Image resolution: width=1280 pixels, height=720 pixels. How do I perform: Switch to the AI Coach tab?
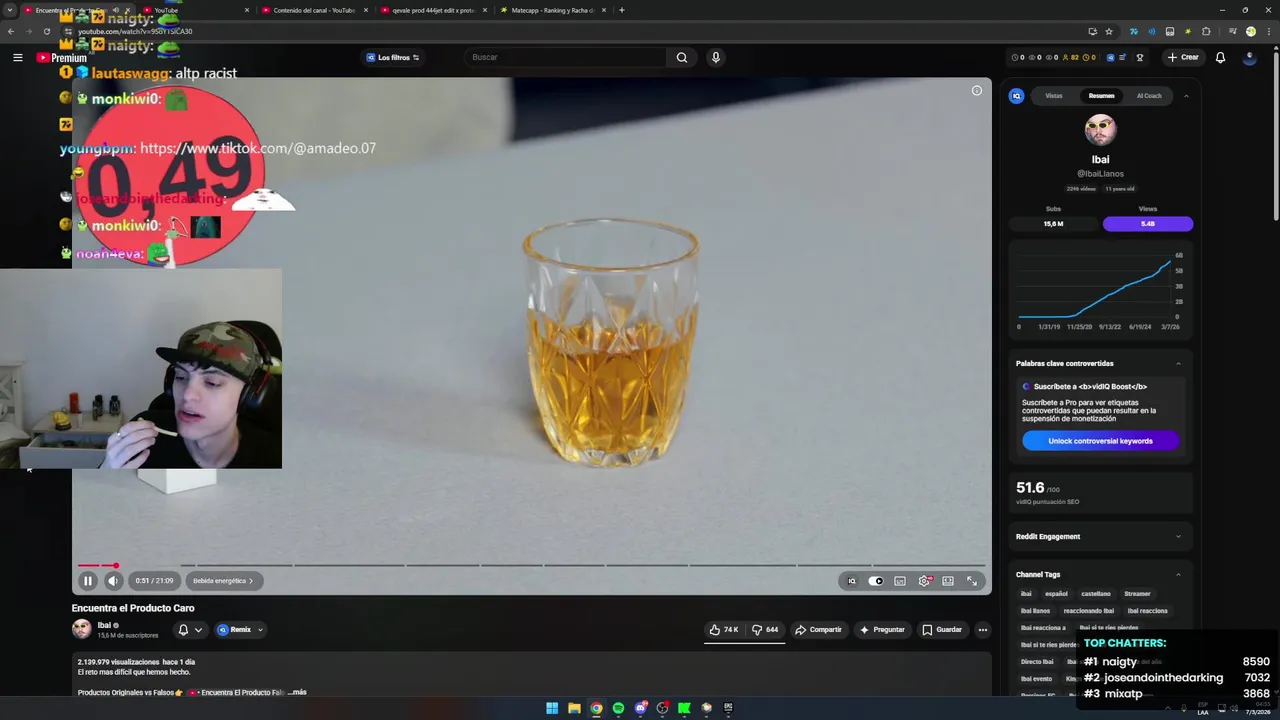(1149, 96)
